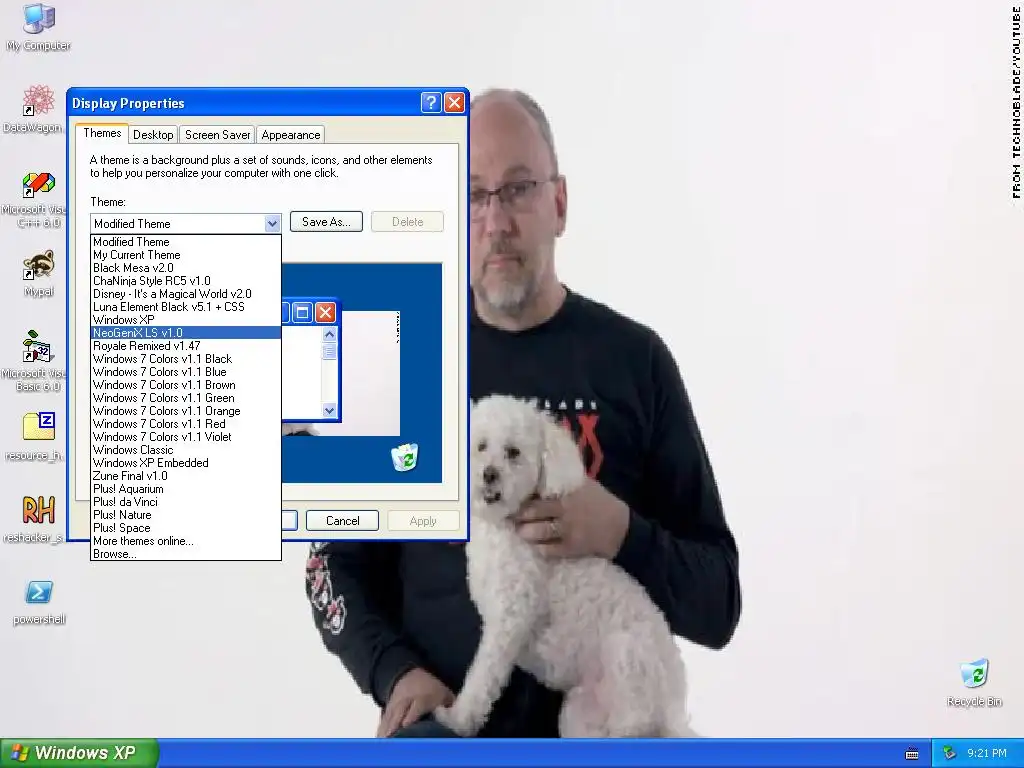
Task: Choose Disney - It's a Magical World v2.0
Action: click(x=186, y=294)
